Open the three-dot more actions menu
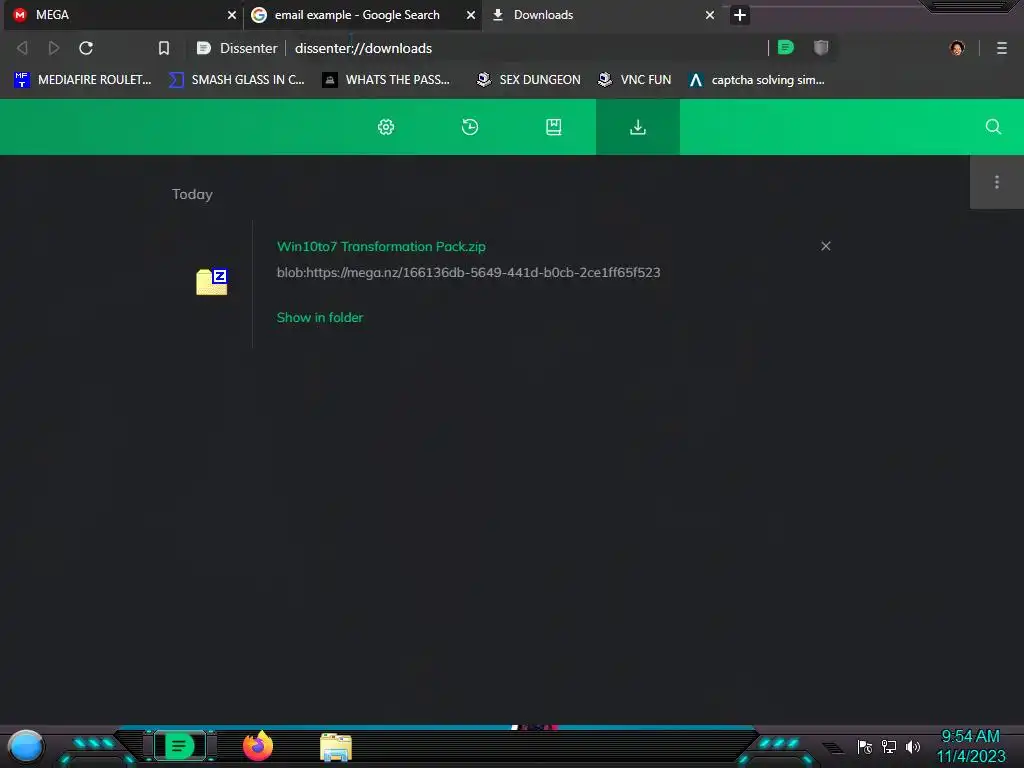The height and width of the screenshot is (768, 1024). pos(997,182)
